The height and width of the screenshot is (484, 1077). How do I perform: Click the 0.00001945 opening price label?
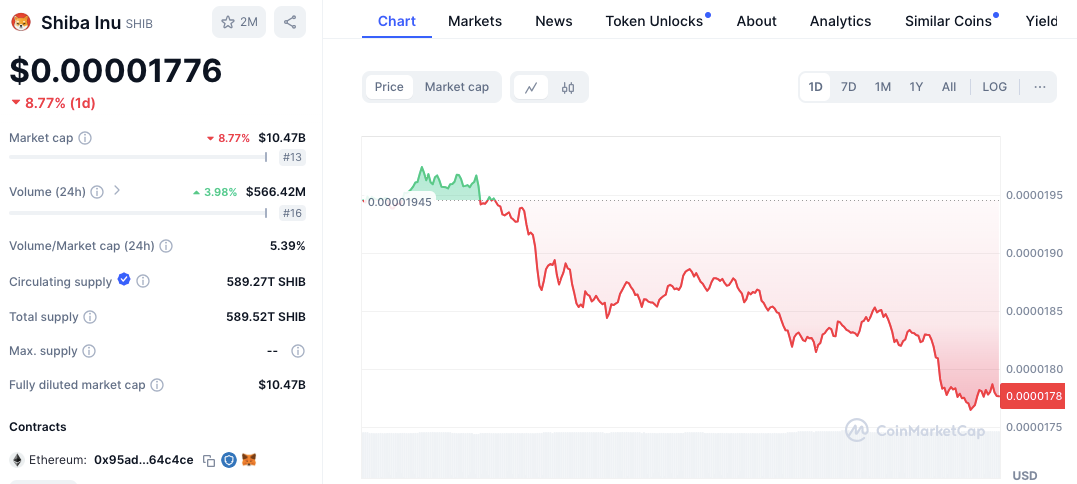point(398,203)
